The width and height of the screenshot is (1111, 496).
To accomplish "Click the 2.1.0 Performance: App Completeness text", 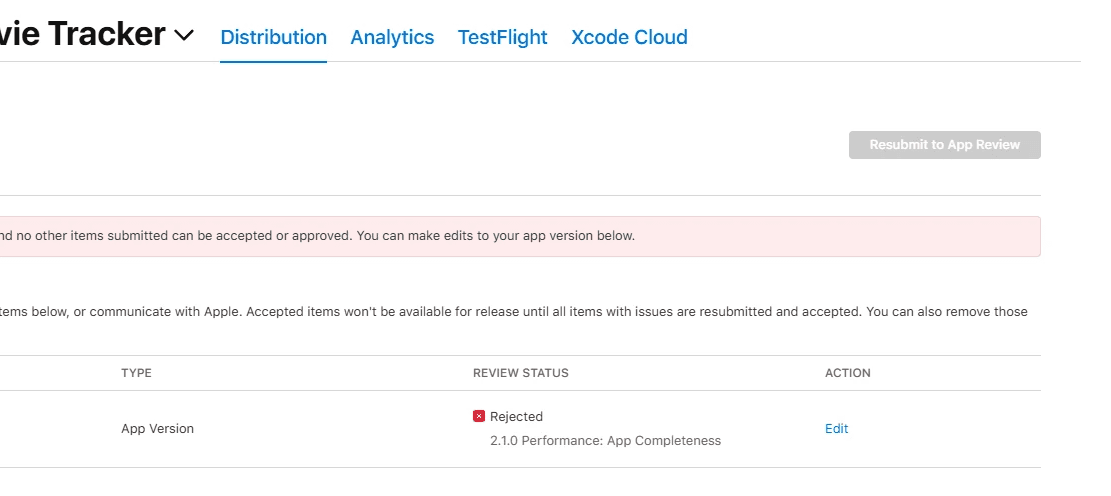I will 605,441.
